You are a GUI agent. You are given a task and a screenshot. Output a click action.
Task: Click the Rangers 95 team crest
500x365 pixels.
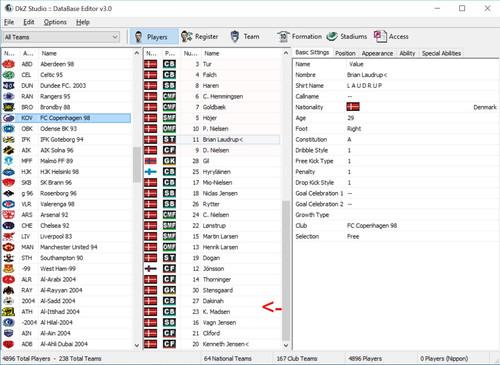click(x=9, y=97)
